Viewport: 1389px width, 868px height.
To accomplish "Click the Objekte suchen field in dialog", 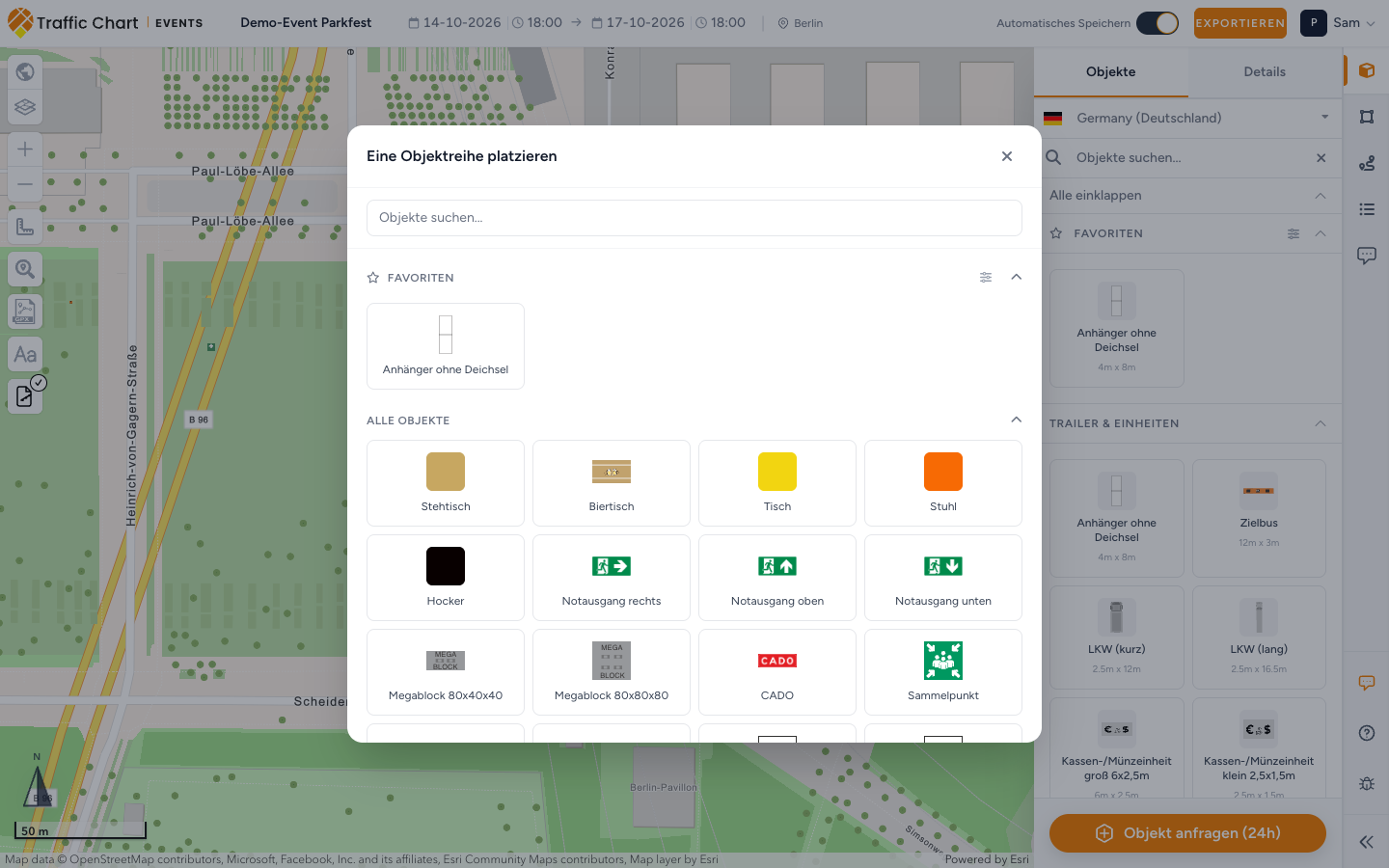I will (694, 218).
